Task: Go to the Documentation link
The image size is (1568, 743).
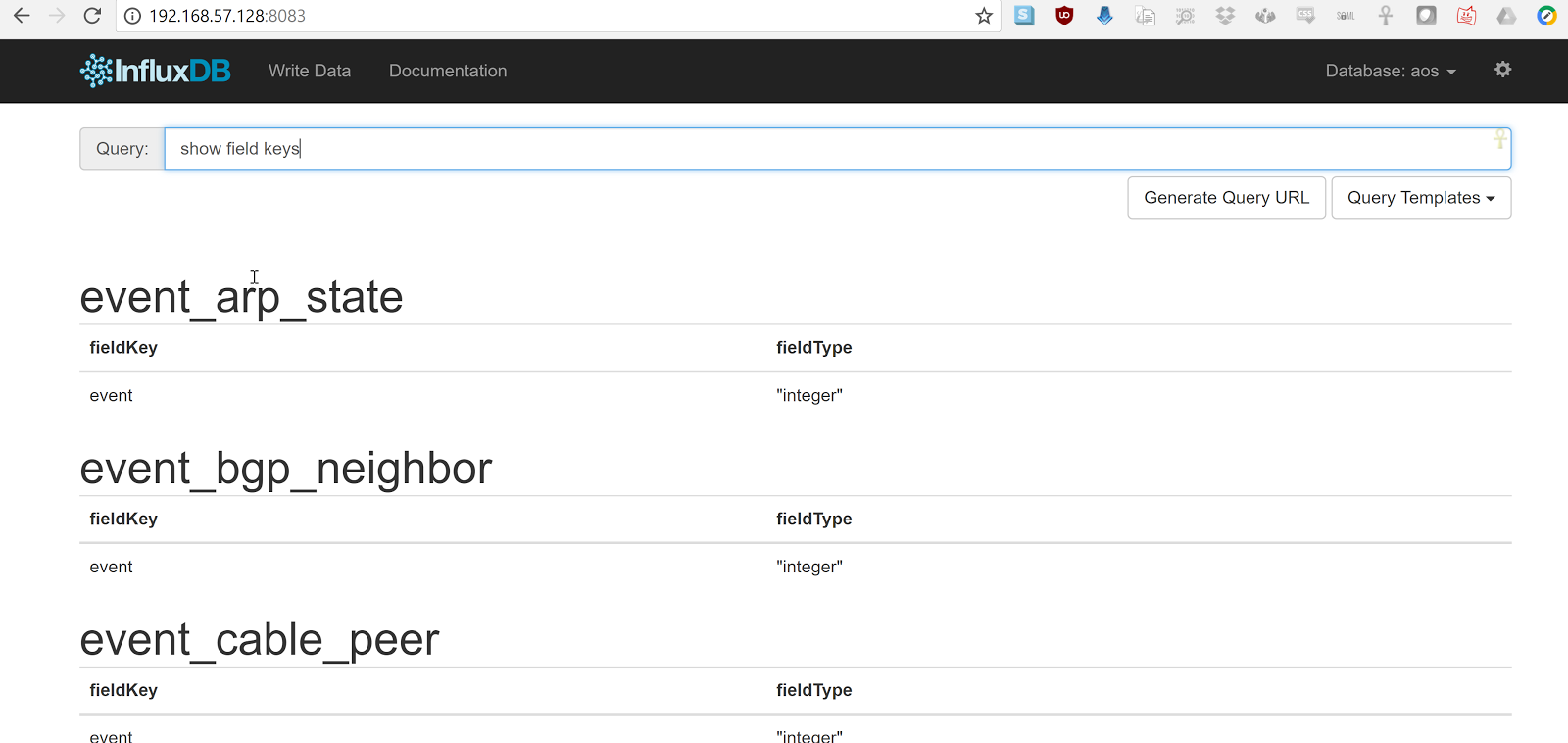Action: click(x=448, y=71)
